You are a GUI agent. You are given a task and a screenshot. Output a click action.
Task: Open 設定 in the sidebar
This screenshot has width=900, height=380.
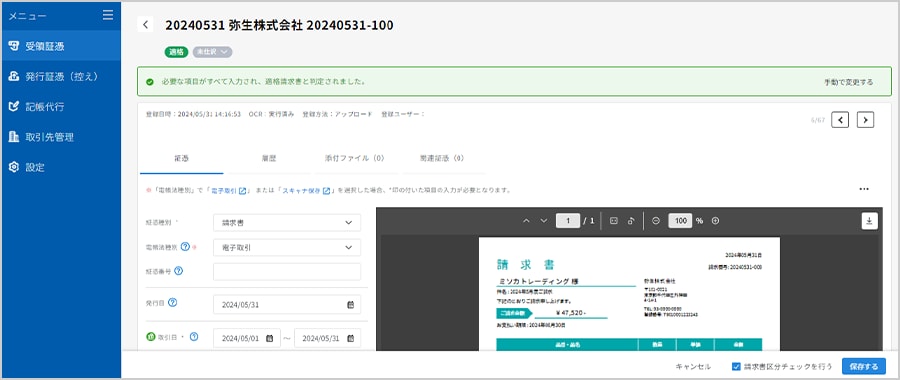click(x=60, y=167)
